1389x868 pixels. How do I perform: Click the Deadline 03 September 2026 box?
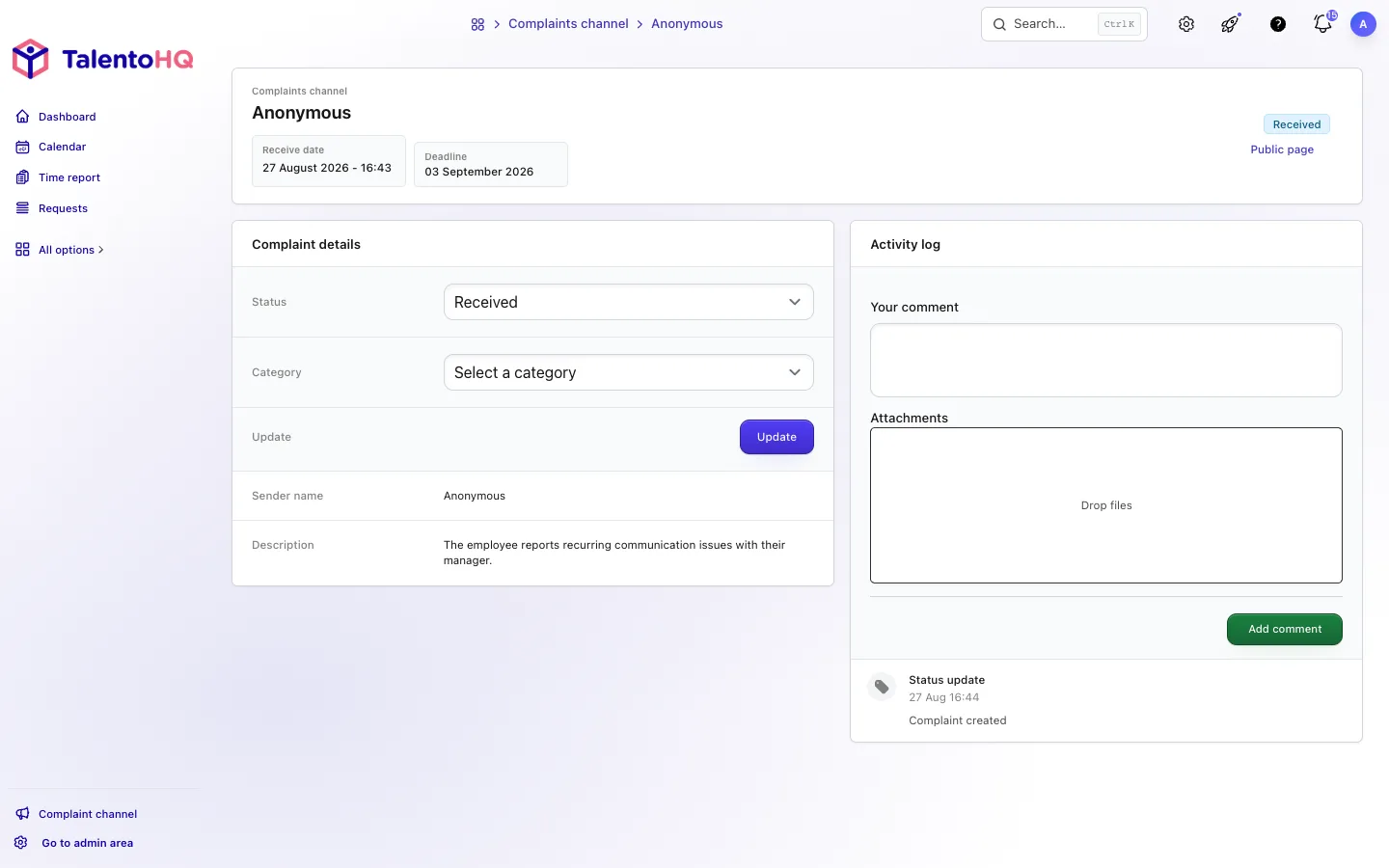click(x=491, y=164)
